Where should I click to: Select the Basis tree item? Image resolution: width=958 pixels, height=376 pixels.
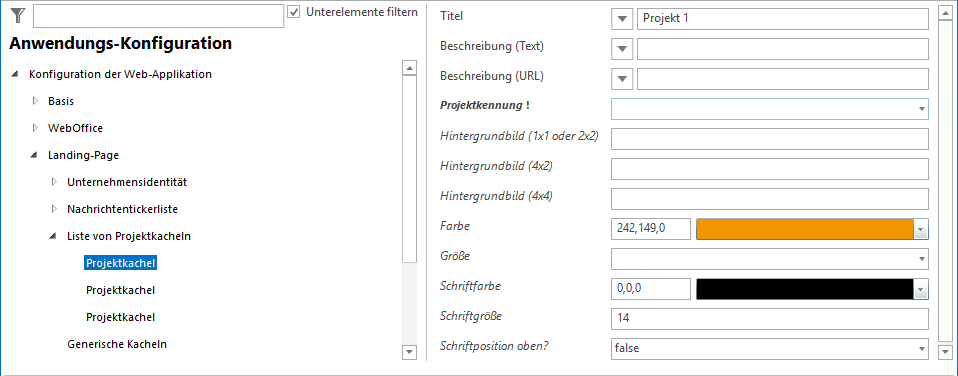61,101
